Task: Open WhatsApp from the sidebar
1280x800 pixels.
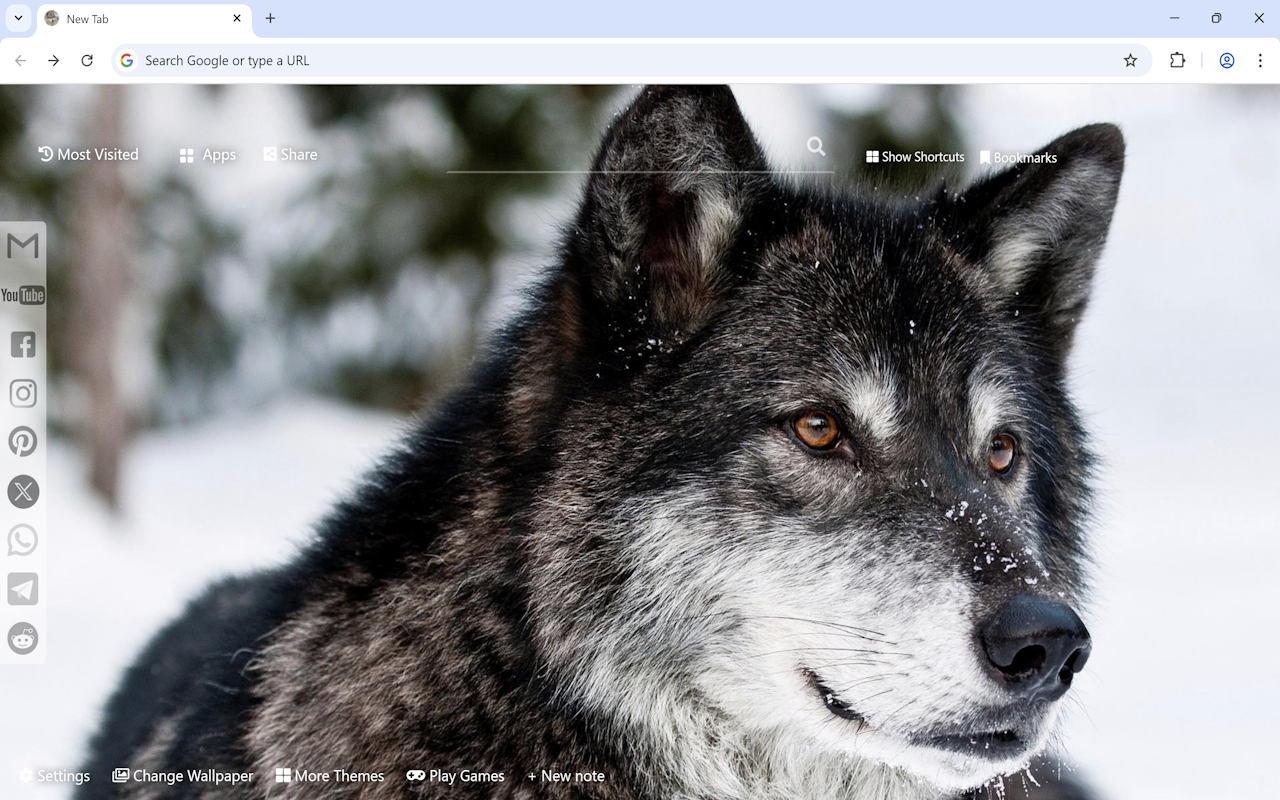Action: (x=22, y=540)
